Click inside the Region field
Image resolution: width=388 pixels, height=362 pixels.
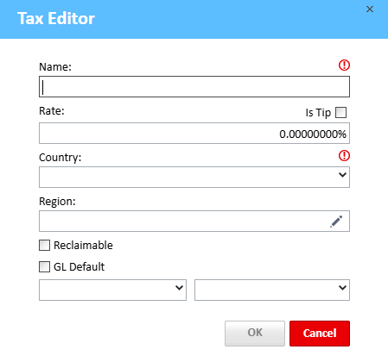[194, 221]
